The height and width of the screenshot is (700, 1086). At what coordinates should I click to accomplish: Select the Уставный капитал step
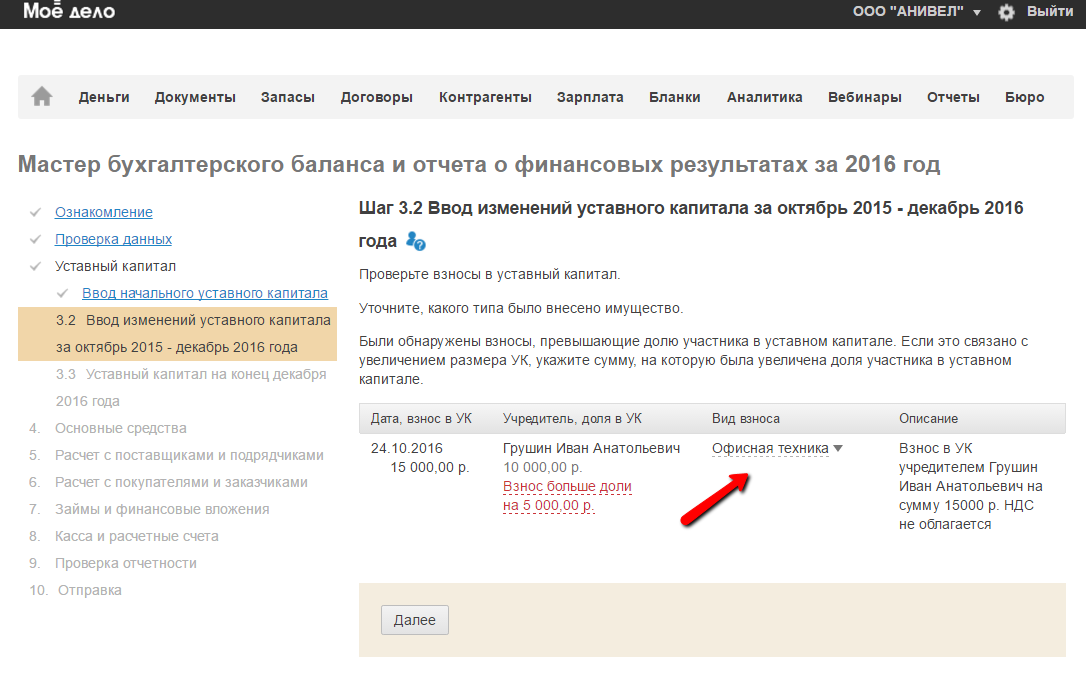115,266
